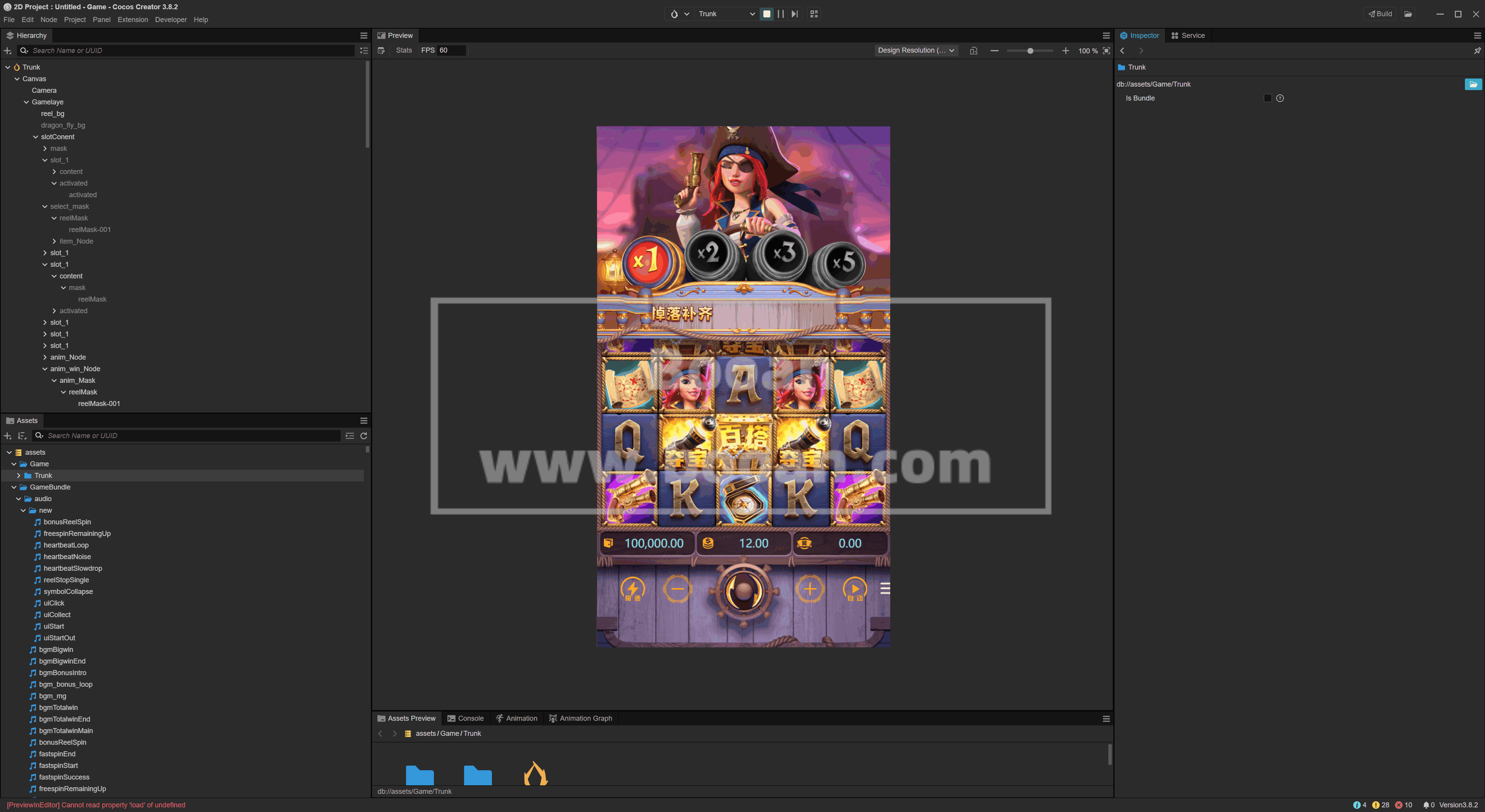The image size is (1485, 812).
Task: Collapse the GameBundle folder
Action: click(14, 487)
